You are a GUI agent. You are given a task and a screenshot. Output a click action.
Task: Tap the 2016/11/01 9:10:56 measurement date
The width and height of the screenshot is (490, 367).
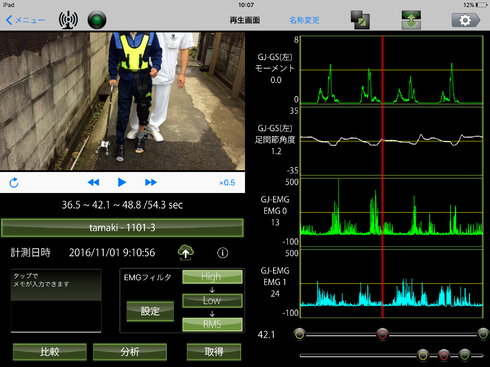[112, 253]
